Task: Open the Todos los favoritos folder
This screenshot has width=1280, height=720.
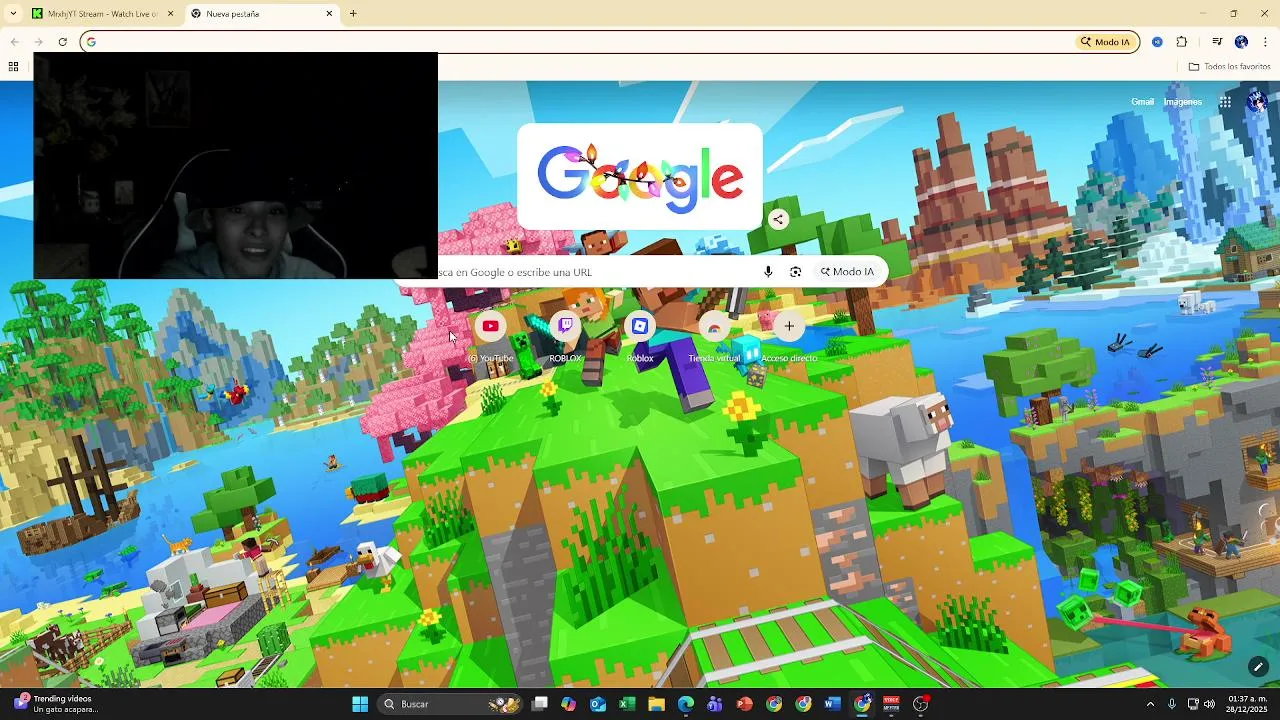Action: 1229,67
